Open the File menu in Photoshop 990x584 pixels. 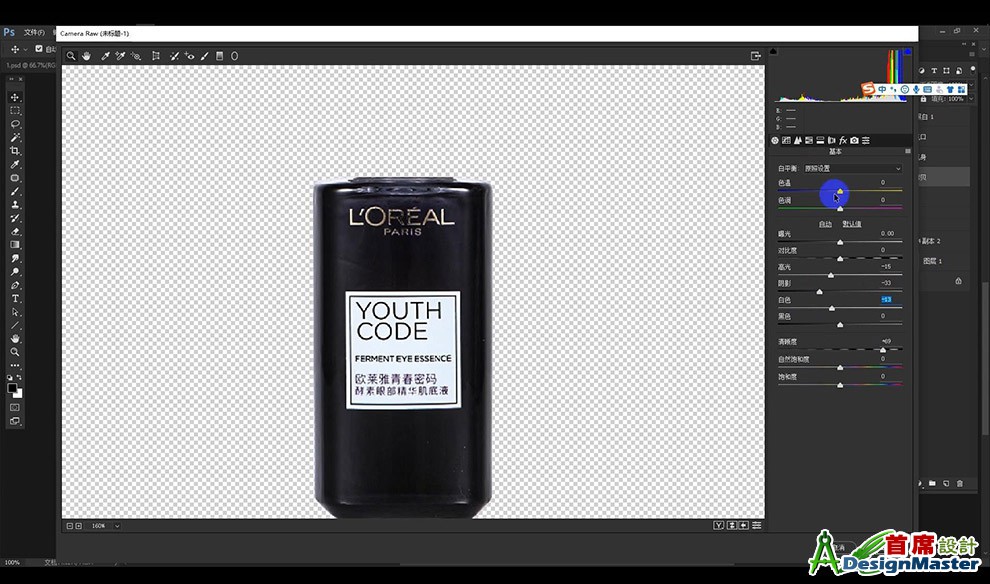[x=34, y=32]
